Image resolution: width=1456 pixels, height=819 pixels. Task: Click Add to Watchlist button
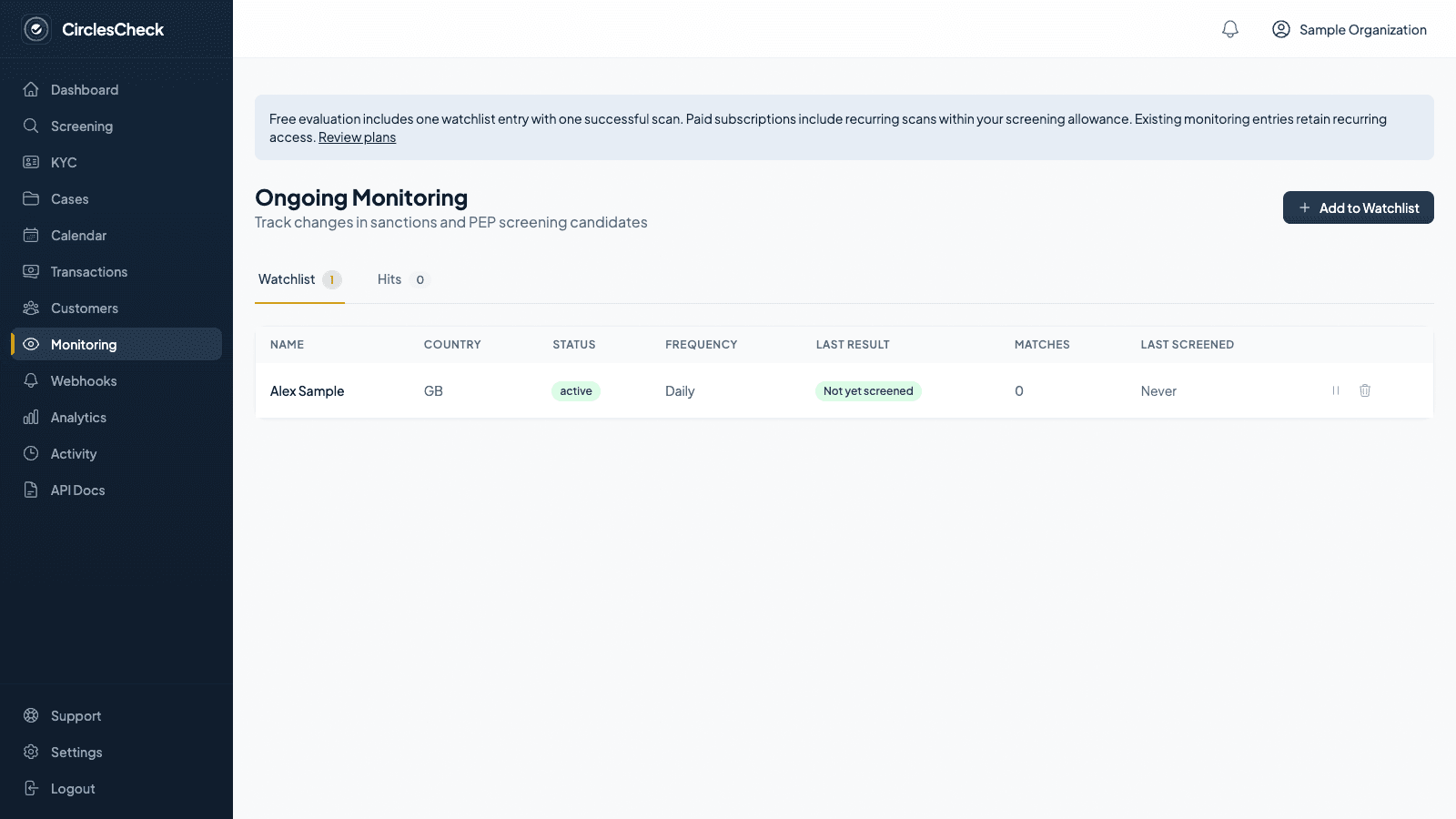point(1358,207)
